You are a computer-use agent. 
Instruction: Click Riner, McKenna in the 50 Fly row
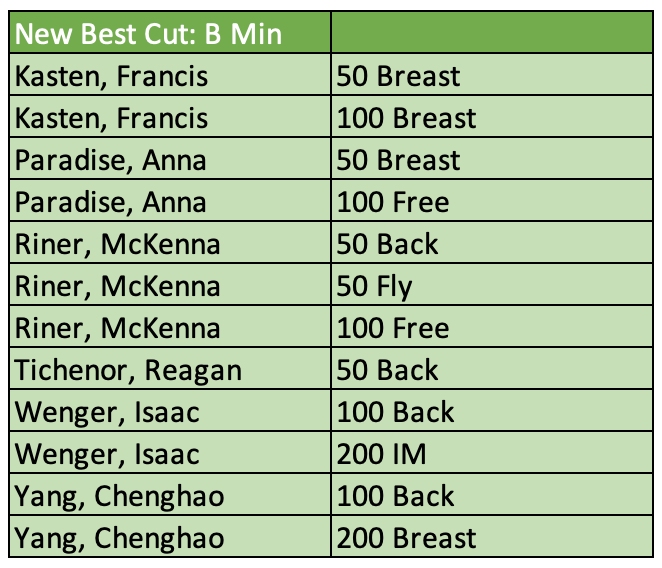[x=170, y=287]
